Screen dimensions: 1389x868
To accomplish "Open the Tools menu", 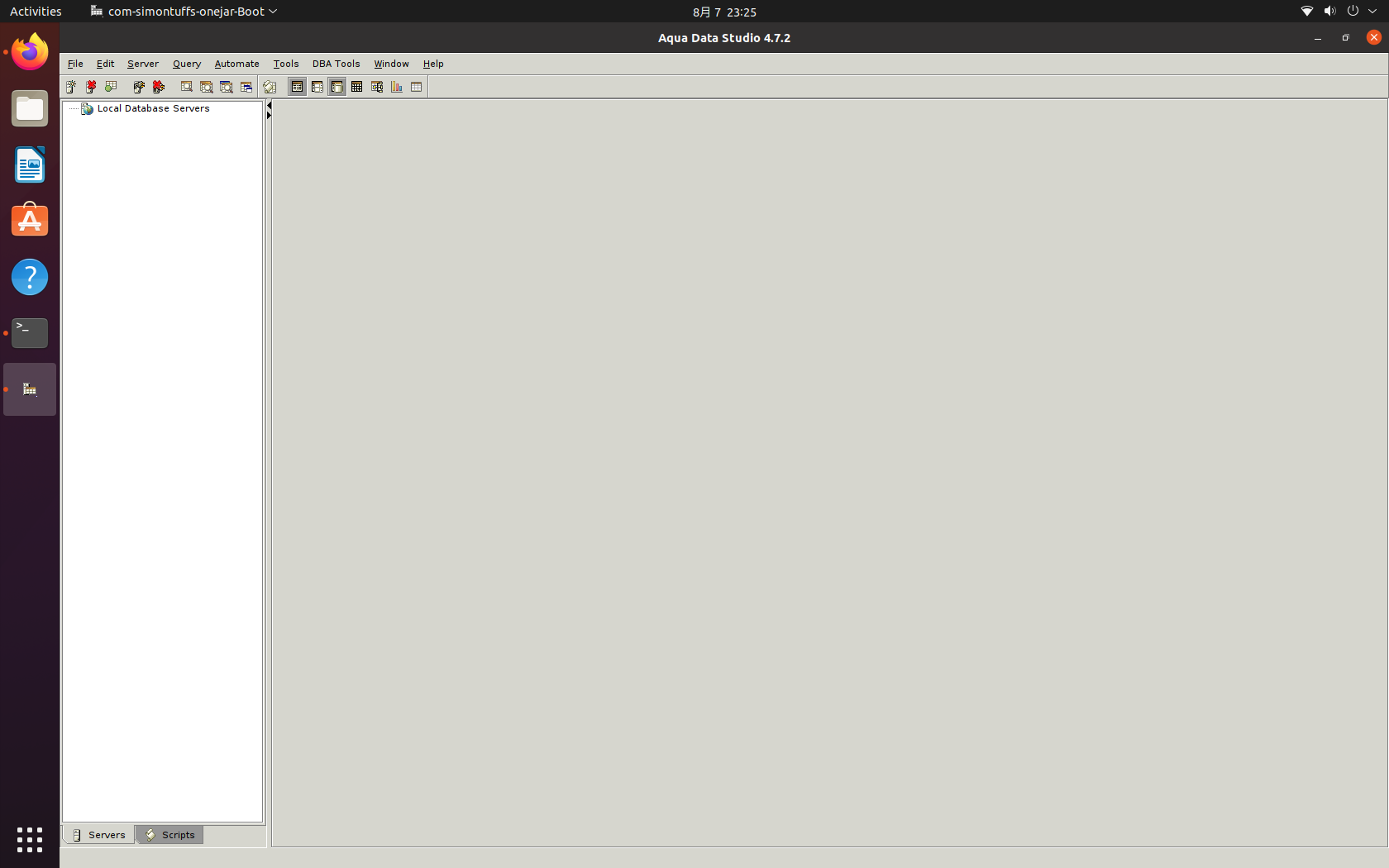I will [x=286, y=64].
